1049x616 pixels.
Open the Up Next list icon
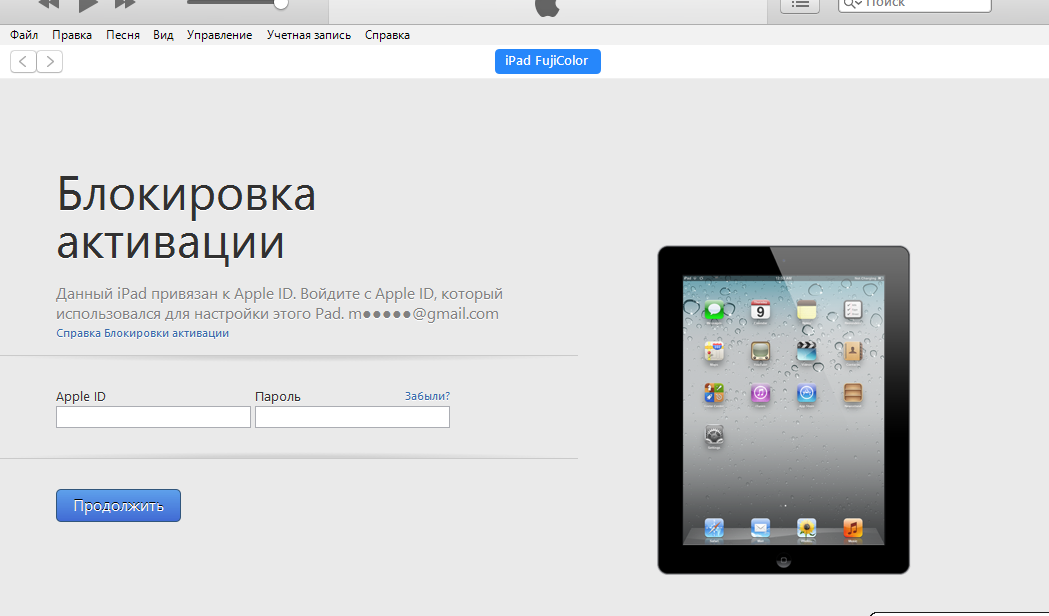tap(799, 5)
